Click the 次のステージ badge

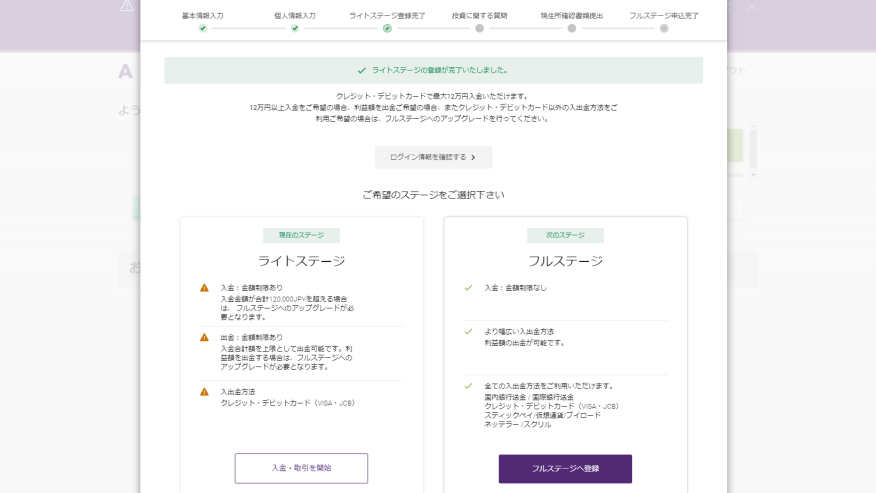point(565,236)
